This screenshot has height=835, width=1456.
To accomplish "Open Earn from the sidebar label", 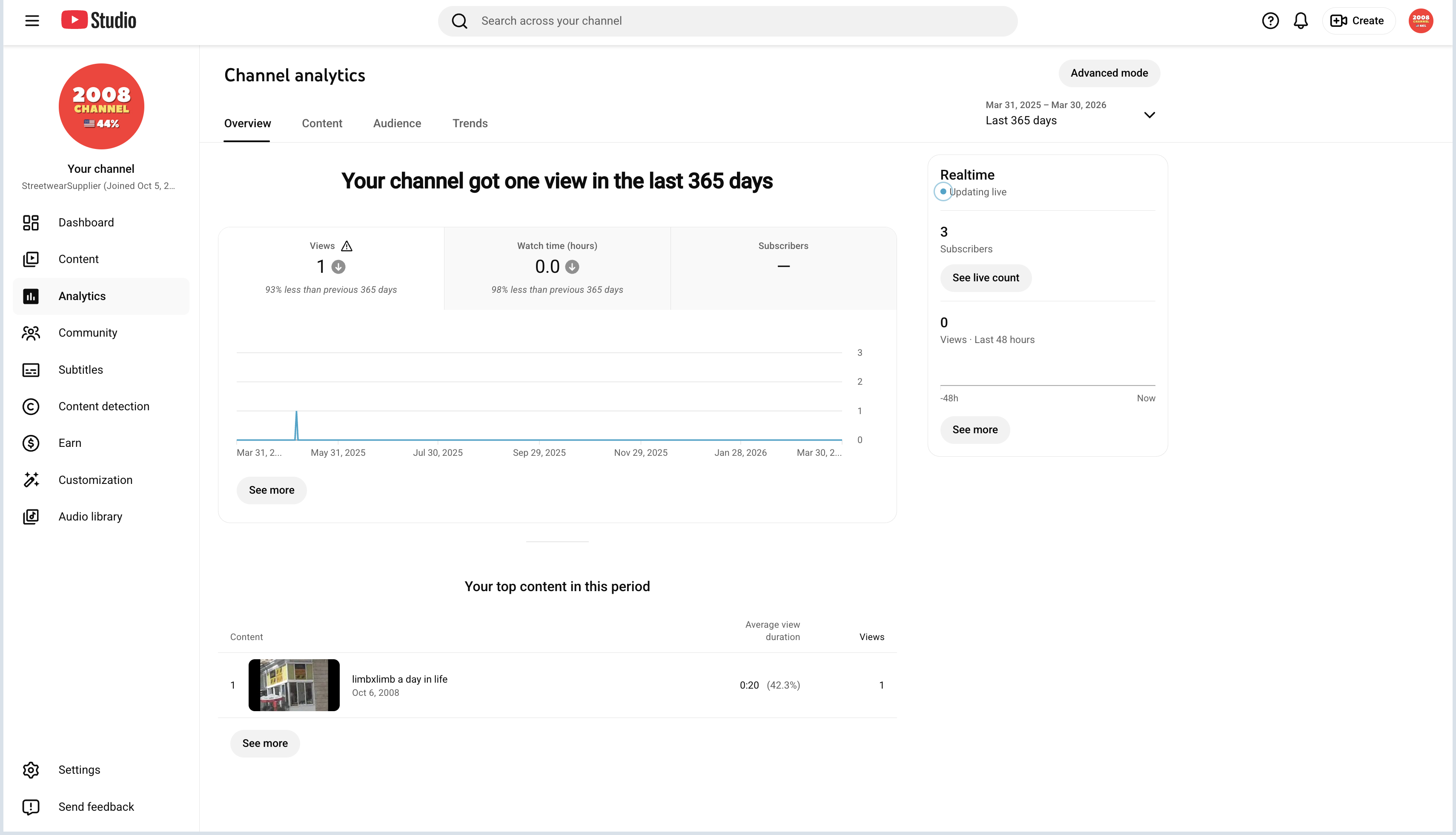I will [70, 443].
